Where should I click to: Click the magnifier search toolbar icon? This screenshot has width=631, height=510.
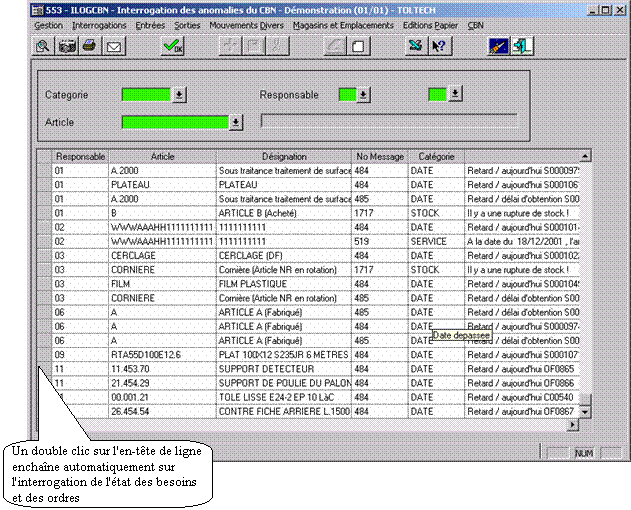[x=43, y=46]
